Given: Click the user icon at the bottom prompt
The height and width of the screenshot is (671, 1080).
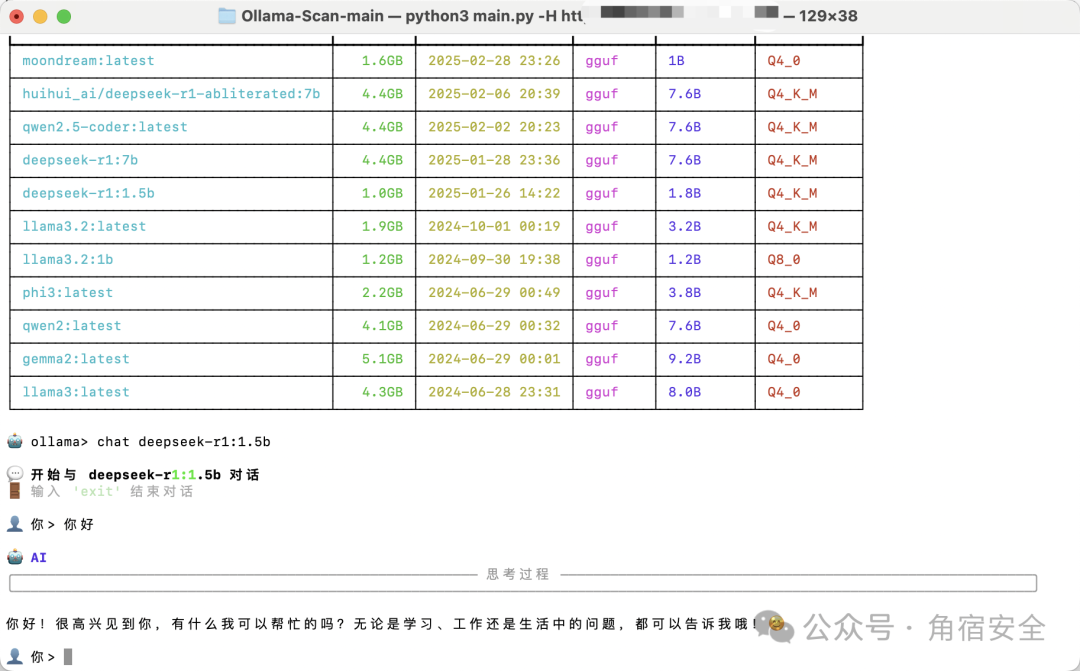Looking at the screenshot, I should click(x=15, y=656).
